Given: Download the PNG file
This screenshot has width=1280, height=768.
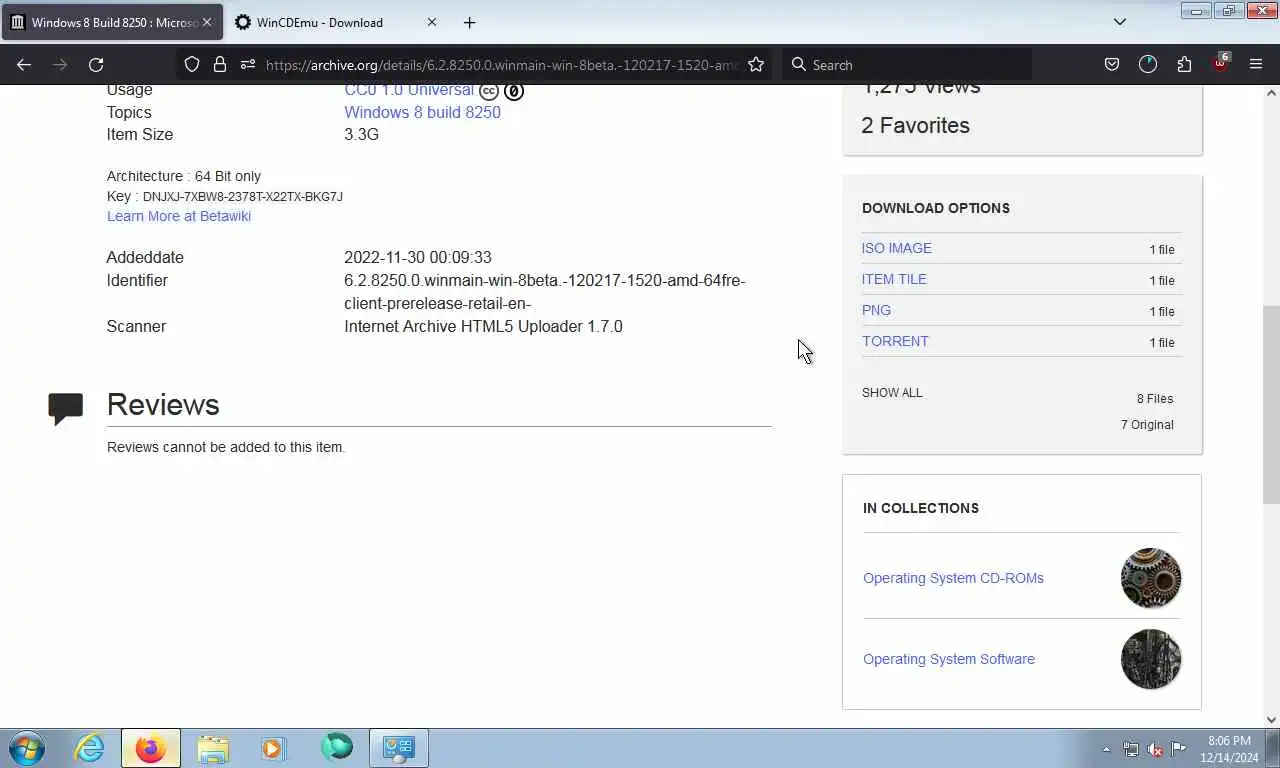Looking at the screenshot, I should pyautogui.click(x=876, y=310).
